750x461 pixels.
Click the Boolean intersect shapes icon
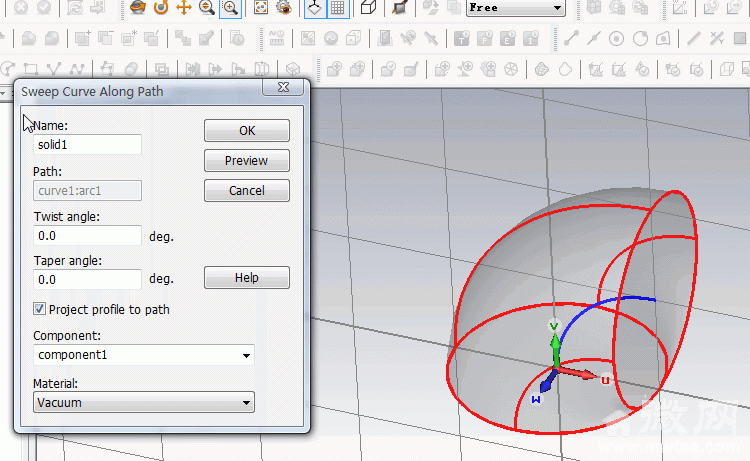pos(128,38)
